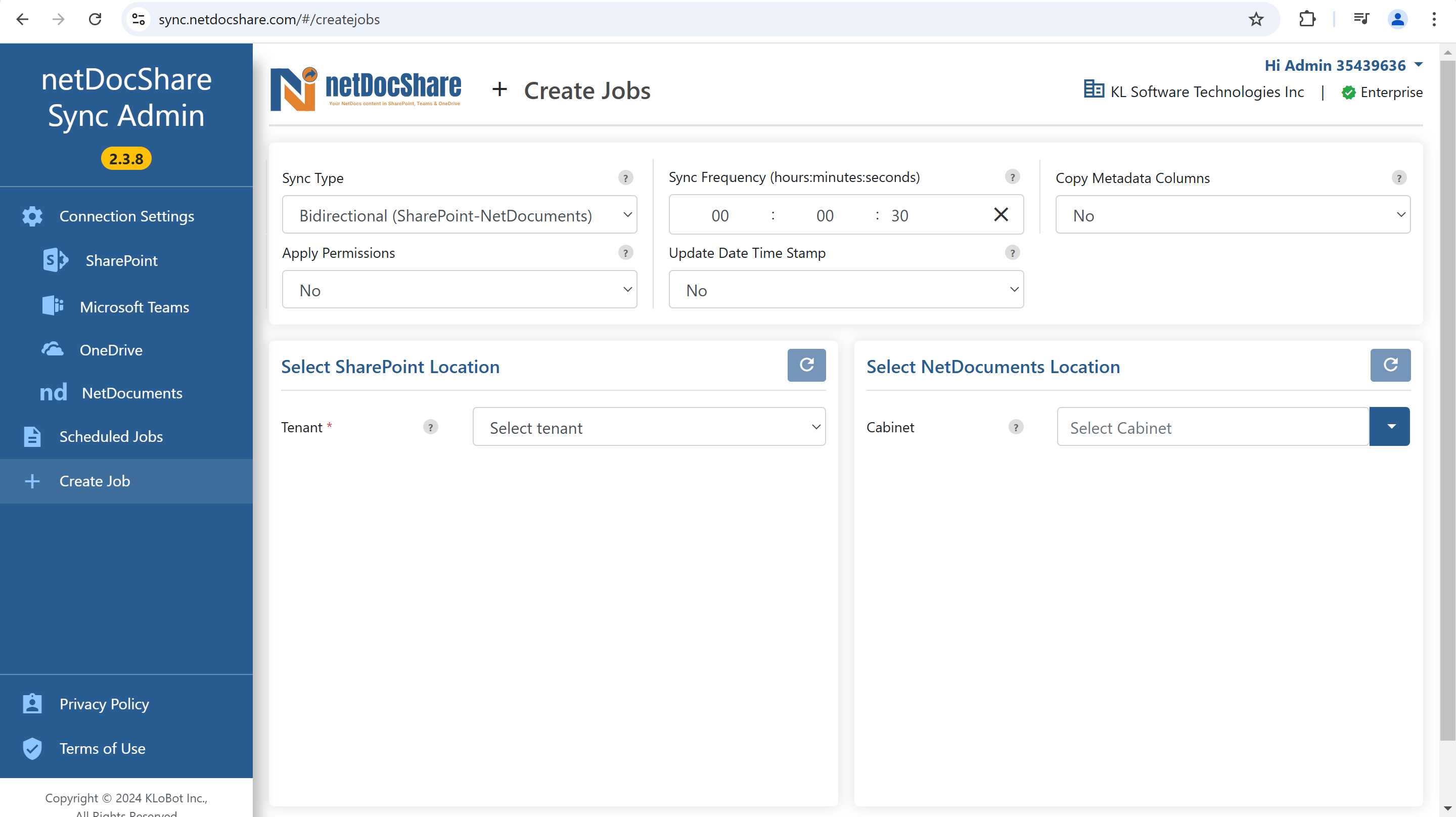The width and height of the screenshot is (1456, 817).
Task: Click the netDocShare logo
Action: pos(366,89)
